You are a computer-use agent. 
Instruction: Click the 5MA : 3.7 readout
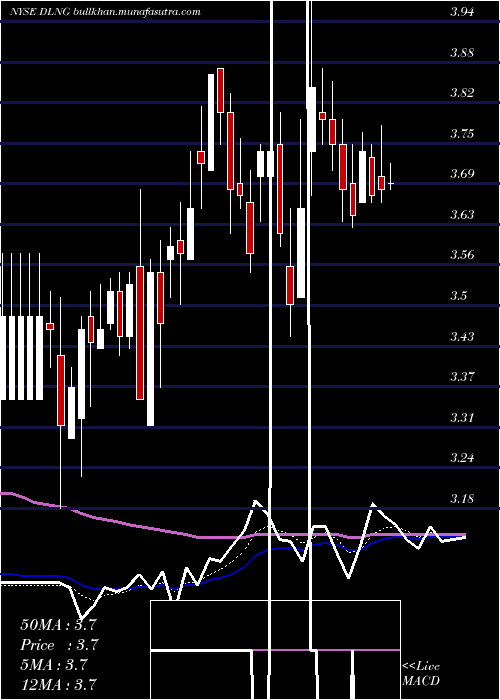(x=53, y=665)
